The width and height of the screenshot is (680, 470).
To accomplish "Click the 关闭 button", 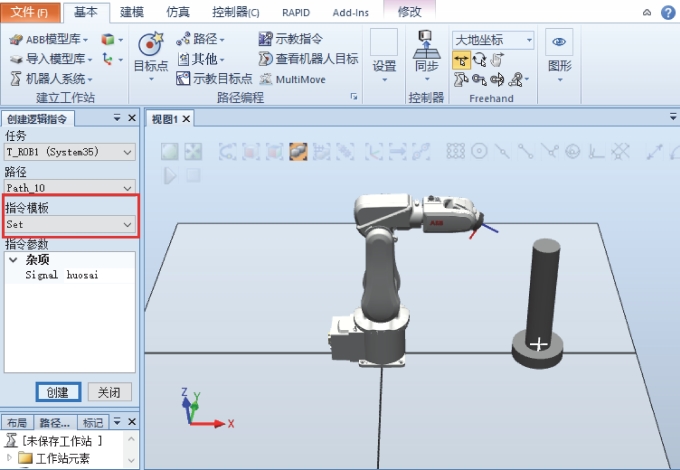I will [x=109, y=392].
